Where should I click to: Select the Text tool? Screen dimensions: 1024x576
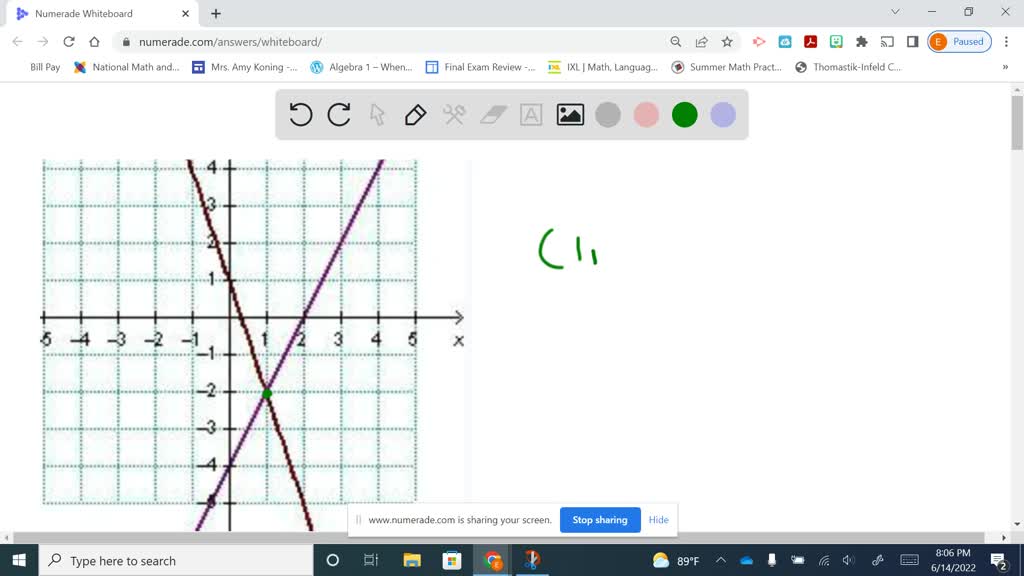coord(531,114)
